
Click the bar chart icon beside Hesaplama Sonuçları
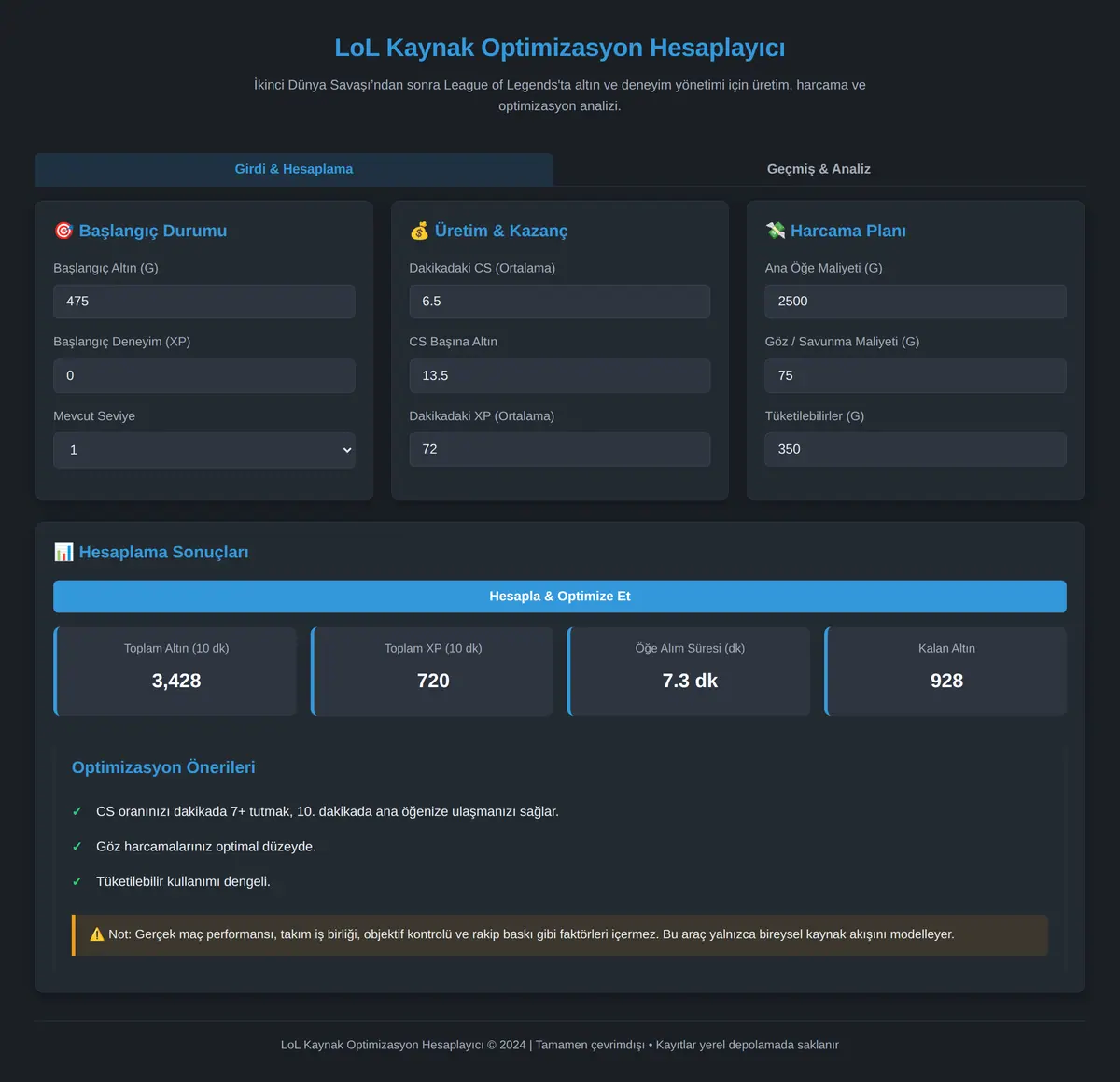click(x=63, y=552)
